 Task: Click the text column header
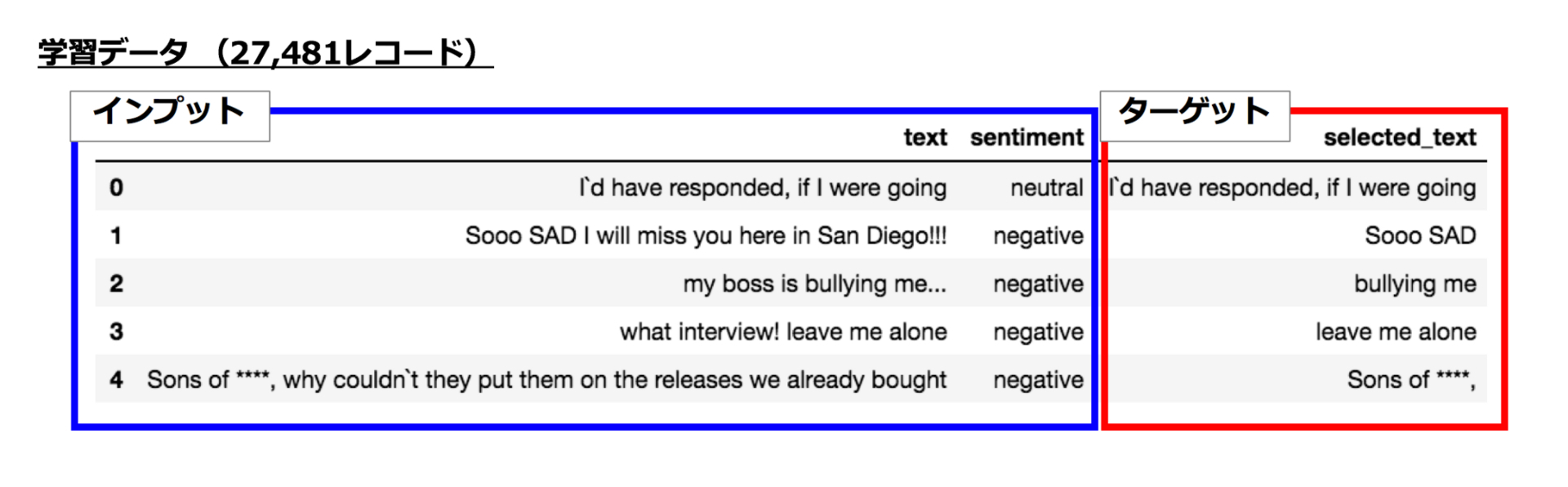tap(925, 137)
